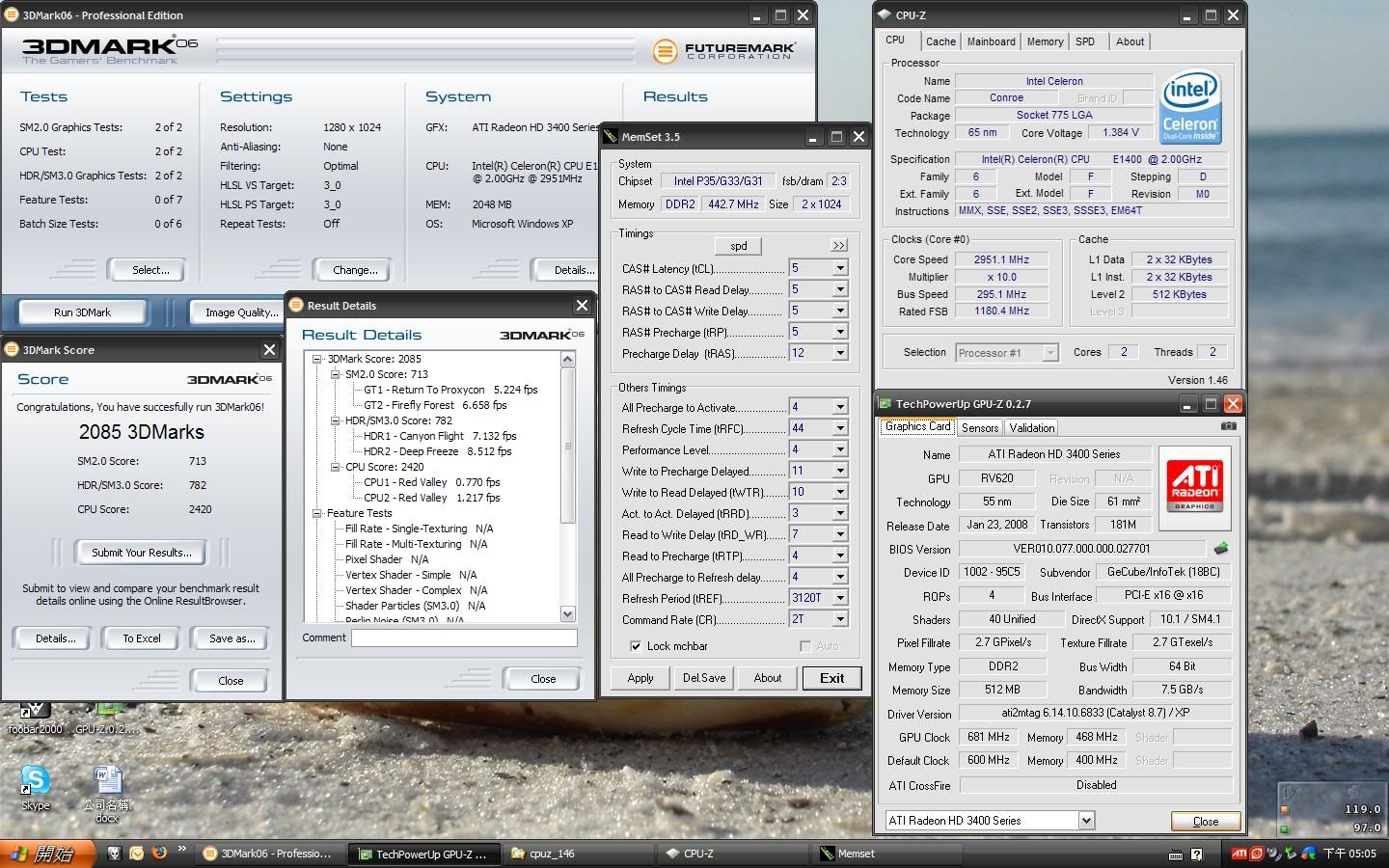Open the Processor #1 selection dropdown in CPU-Z
The image size is (1389, 868).
[x=1050, y=353]
